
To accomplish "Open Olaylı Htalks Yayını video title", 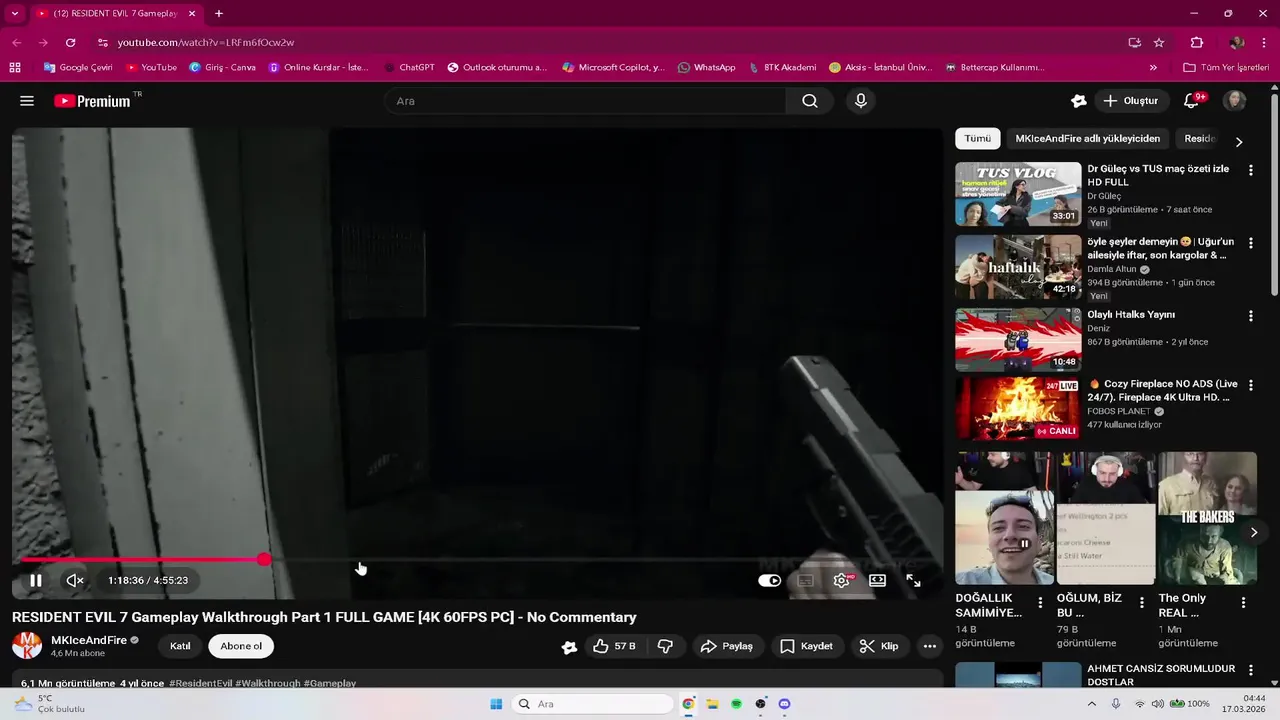I will 1131,315.
